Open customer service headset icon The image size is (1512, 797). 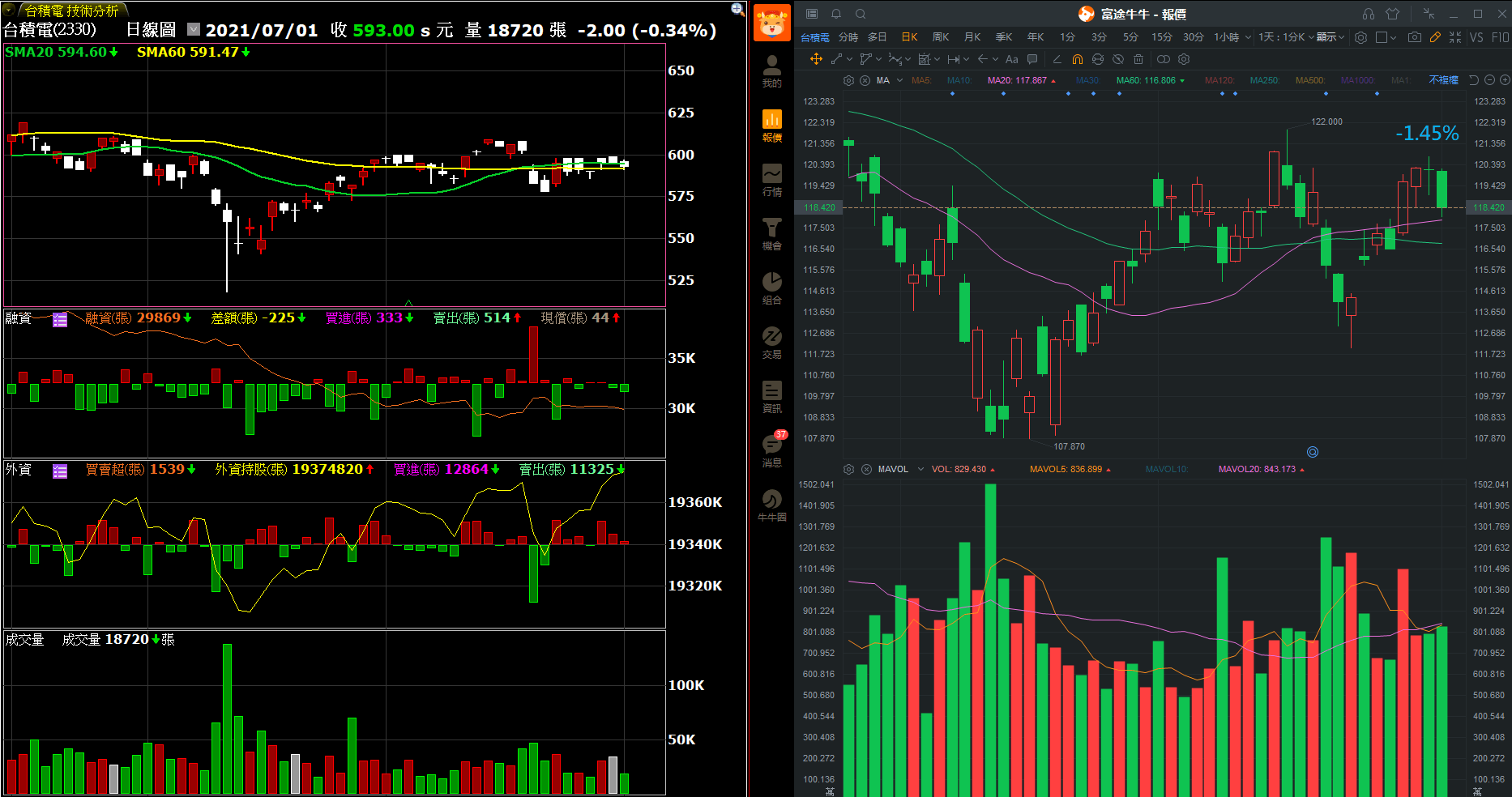click(x=1369, y=14)
